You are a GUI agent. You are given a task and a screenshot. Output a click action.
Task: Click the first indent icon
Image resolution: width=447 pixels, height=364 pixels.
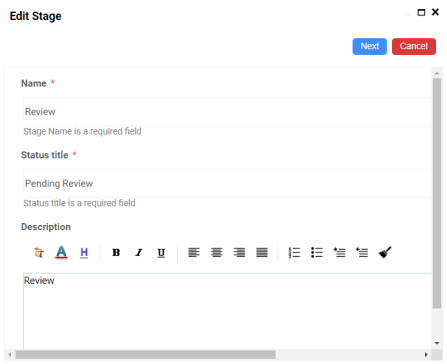pyautogui.click(x=339, y=253)
